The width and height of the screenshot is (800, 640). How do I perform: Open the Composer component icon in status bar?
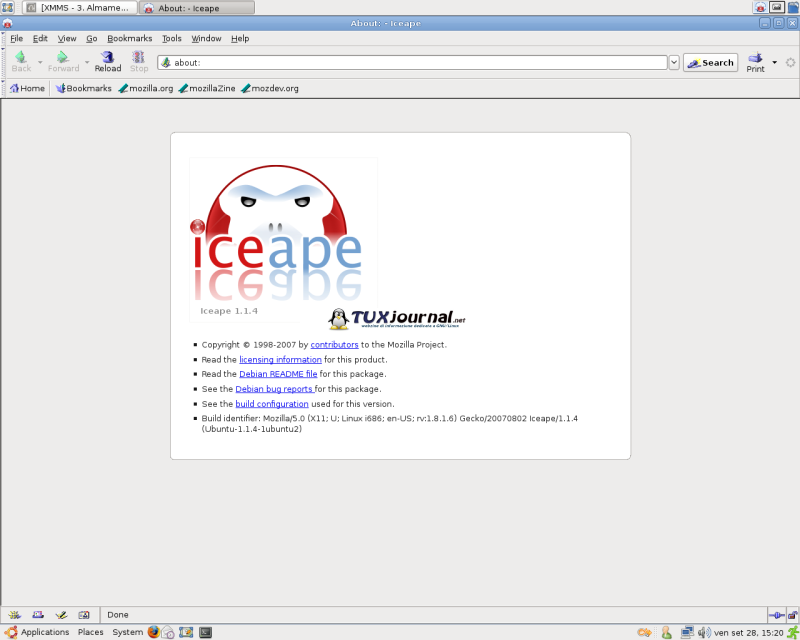61,614
